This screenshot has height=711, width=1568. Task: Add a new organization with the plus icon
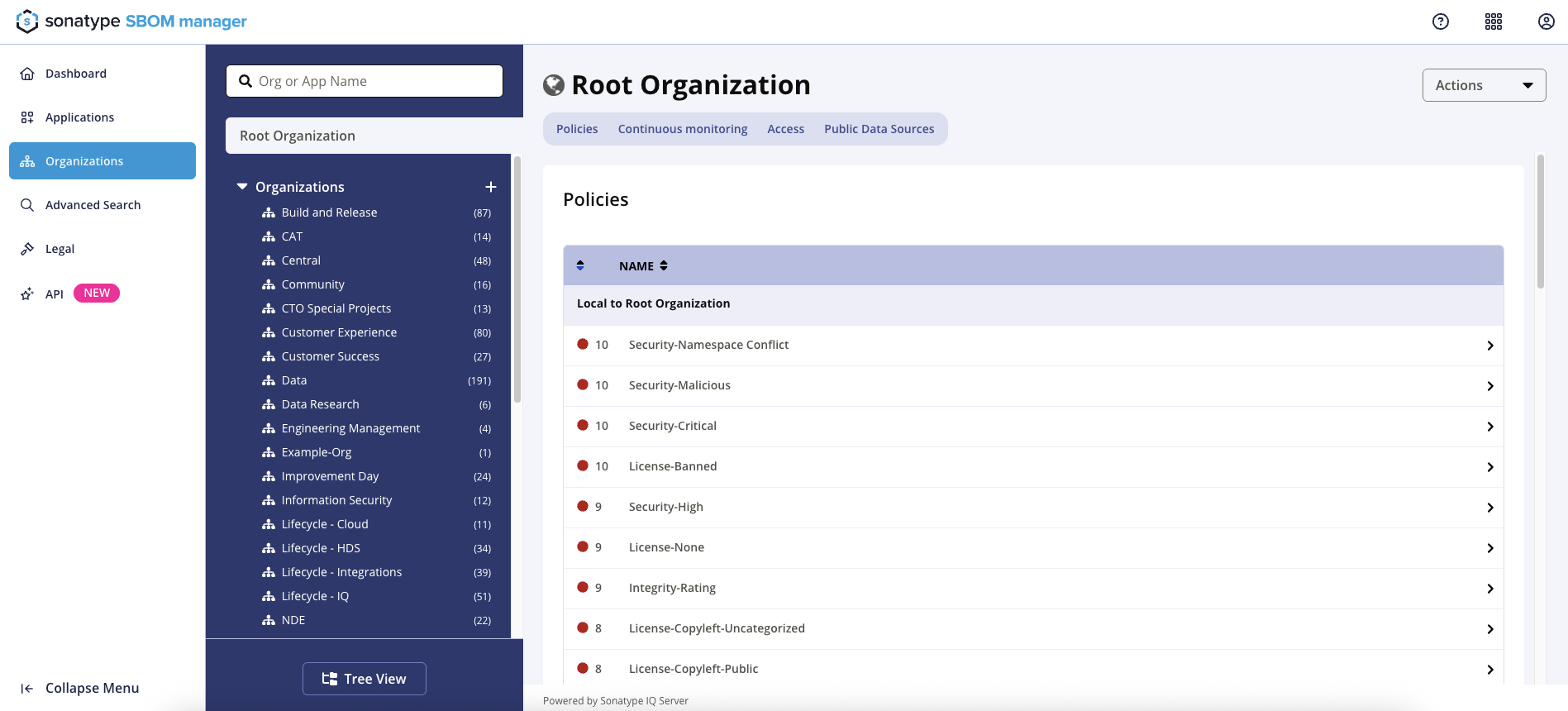click(491, 187)
